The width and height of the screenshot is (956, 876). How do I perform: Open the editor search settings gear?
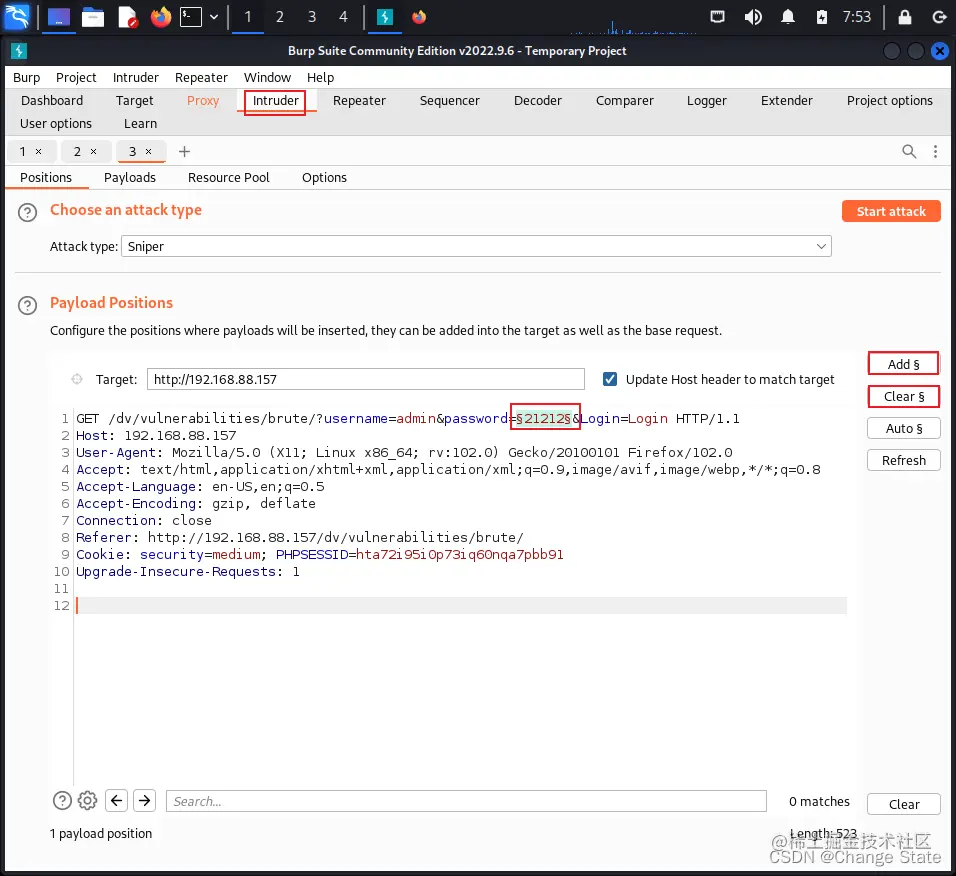[87, 800]
